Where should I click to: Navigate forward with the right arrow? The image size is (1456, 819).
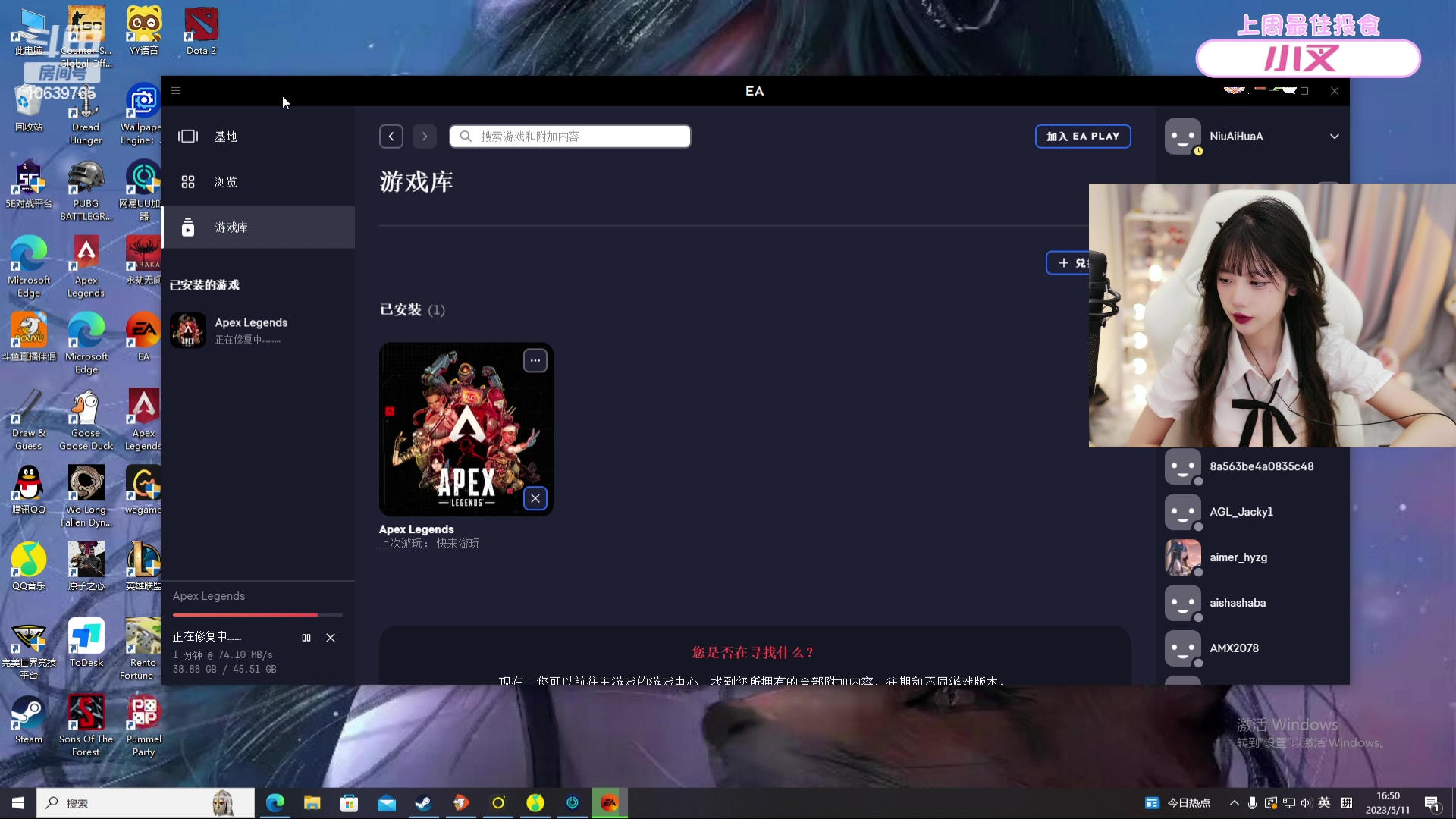point(425,136)
